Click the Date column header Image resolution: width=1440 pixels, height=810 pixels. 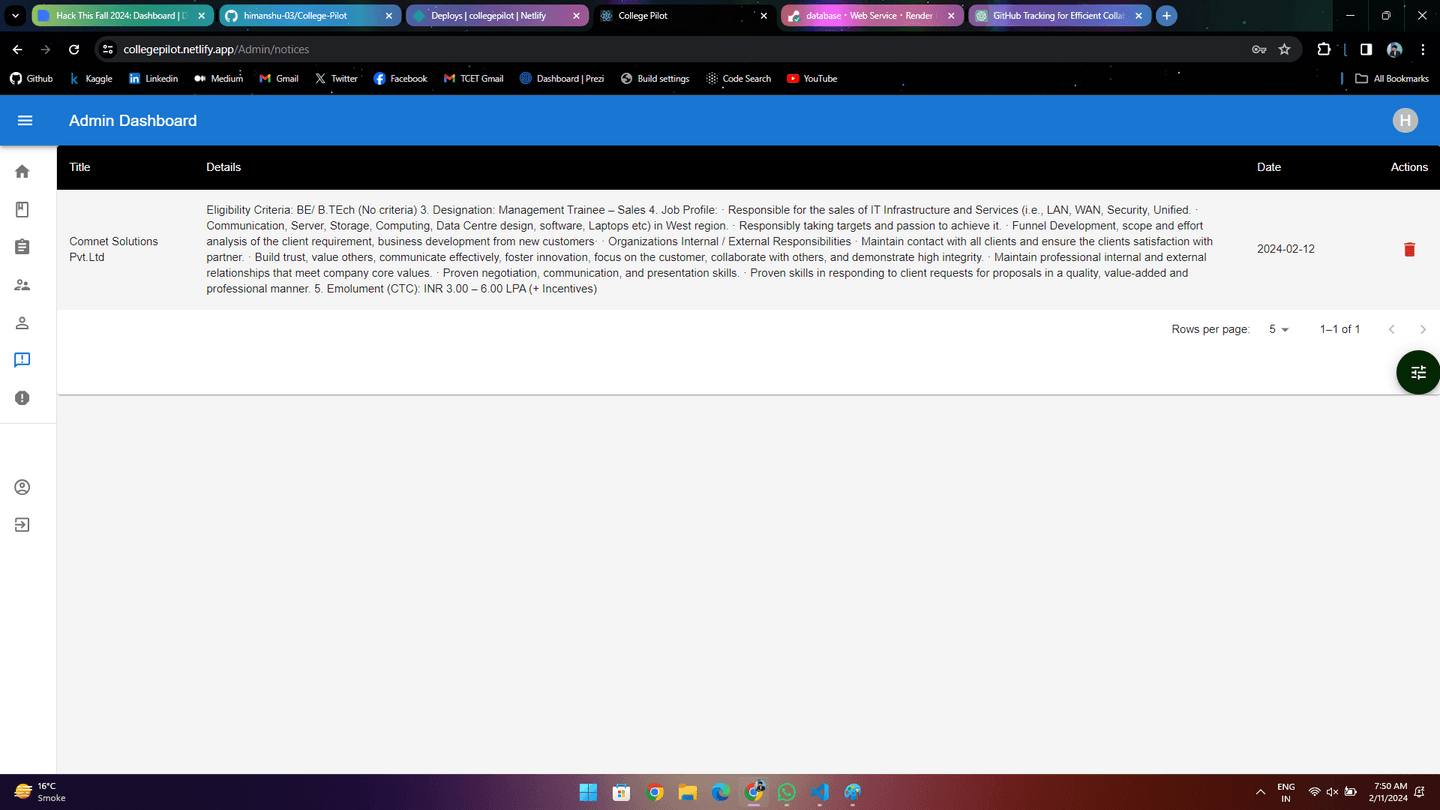click(x=1269, y=167)
